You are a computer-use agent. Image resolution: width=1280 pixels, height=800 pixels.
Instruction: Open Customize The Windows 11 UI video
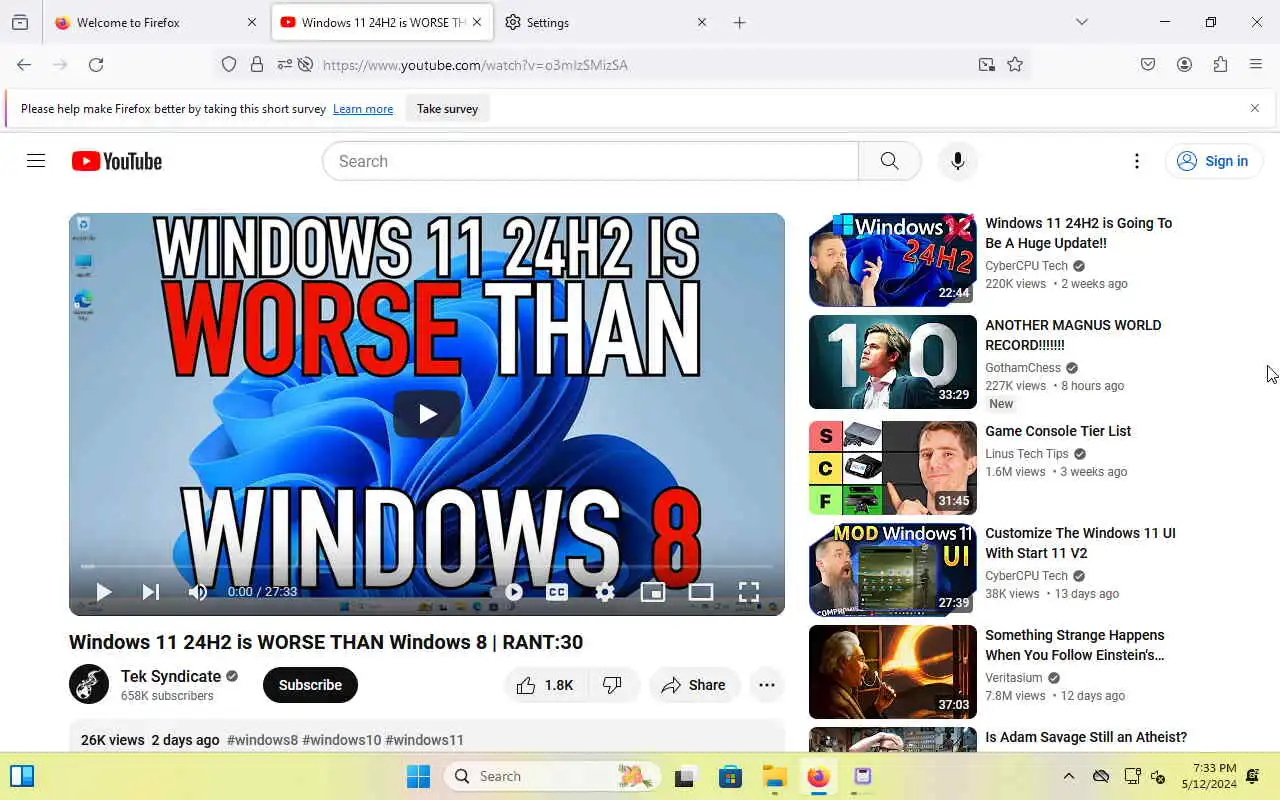pyautogui.click(x=1080, y=543)
